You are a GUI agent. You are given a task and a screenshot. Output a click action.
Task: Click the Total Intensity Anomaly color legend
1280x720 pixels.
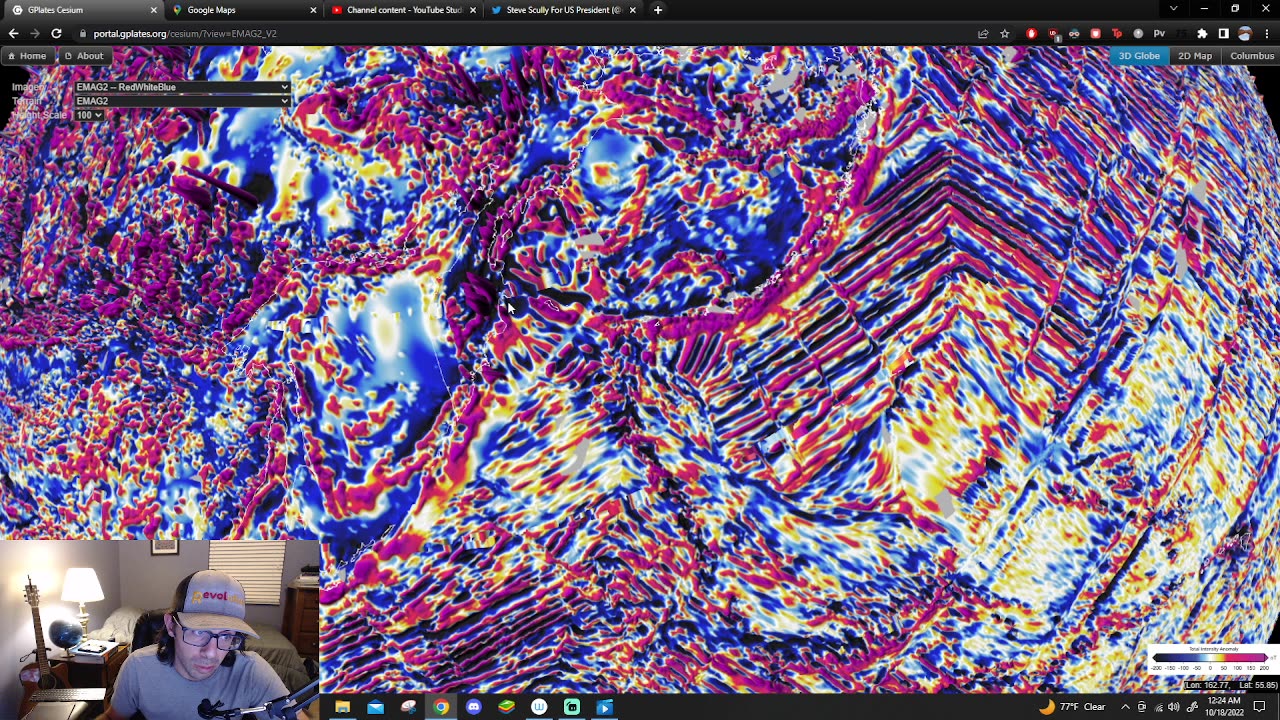(1212, 659)
